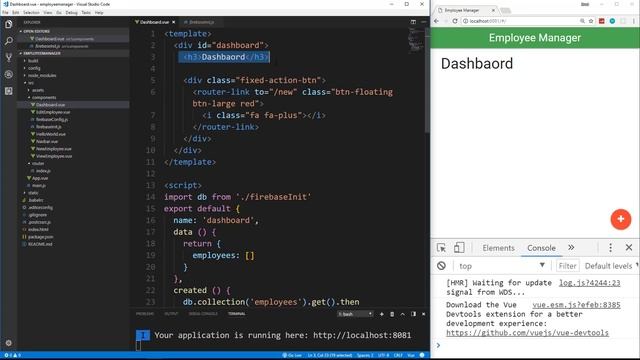This screenshot has width=640, height=360.
Task: Open the vue-devtools GitHub link in console
Action: [x=527, y=333]
